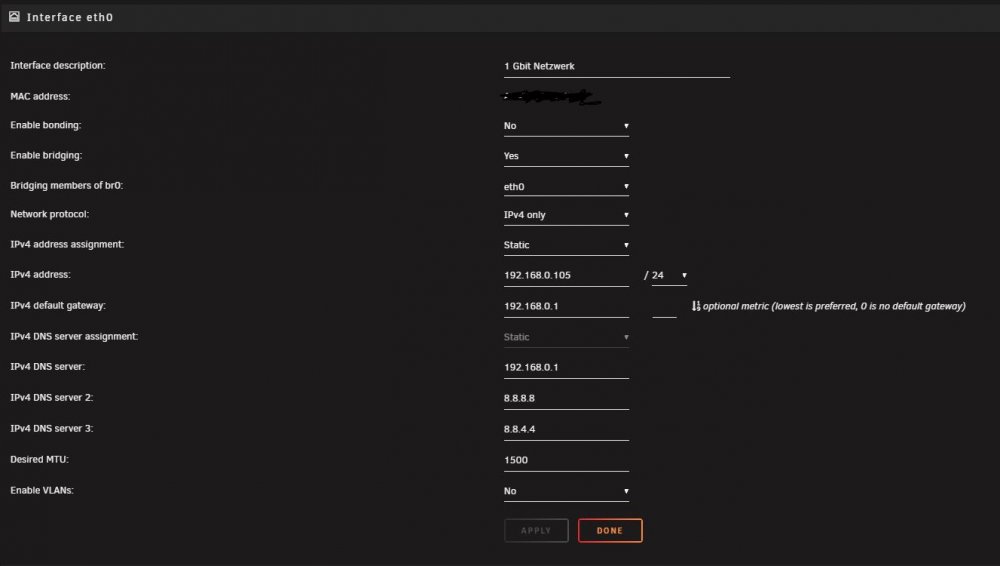Click the 'Enable VLANs:' label

click(41, 490)
